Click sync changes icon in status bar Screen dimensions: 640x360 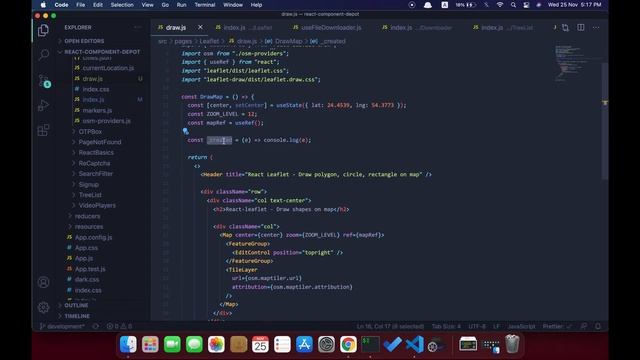tap(96, 326)
